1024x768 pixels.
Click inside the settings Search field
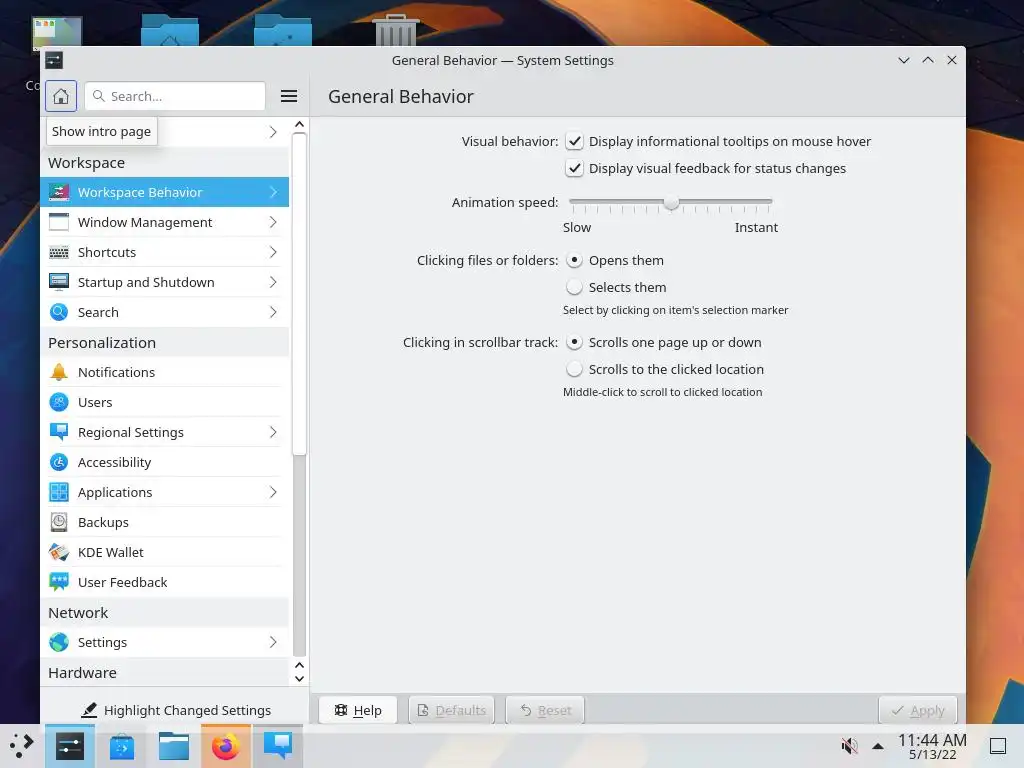[x=175, y=96]
